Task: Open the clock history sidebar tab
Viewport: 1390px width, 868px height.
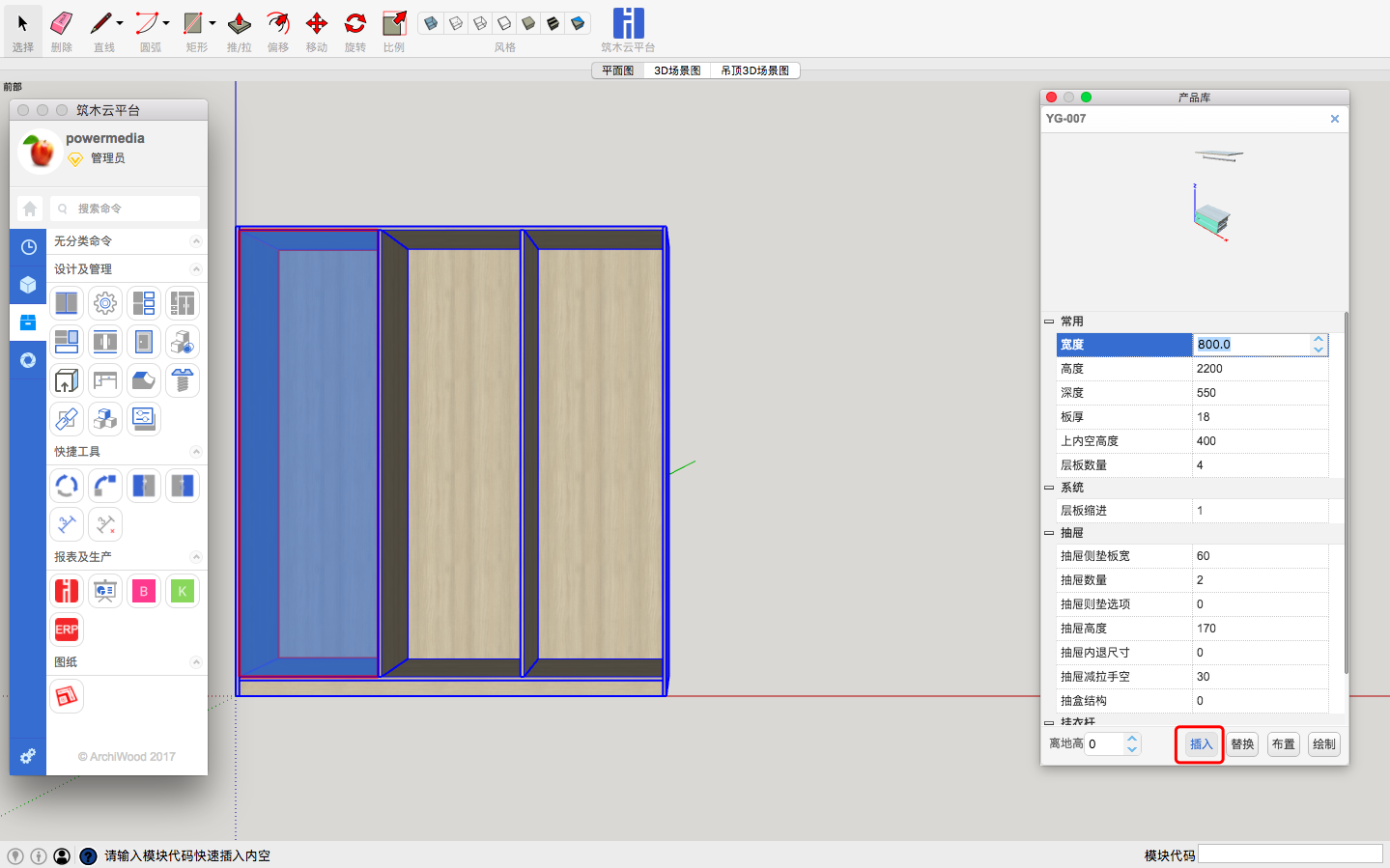Action: (x=28, y=247)
